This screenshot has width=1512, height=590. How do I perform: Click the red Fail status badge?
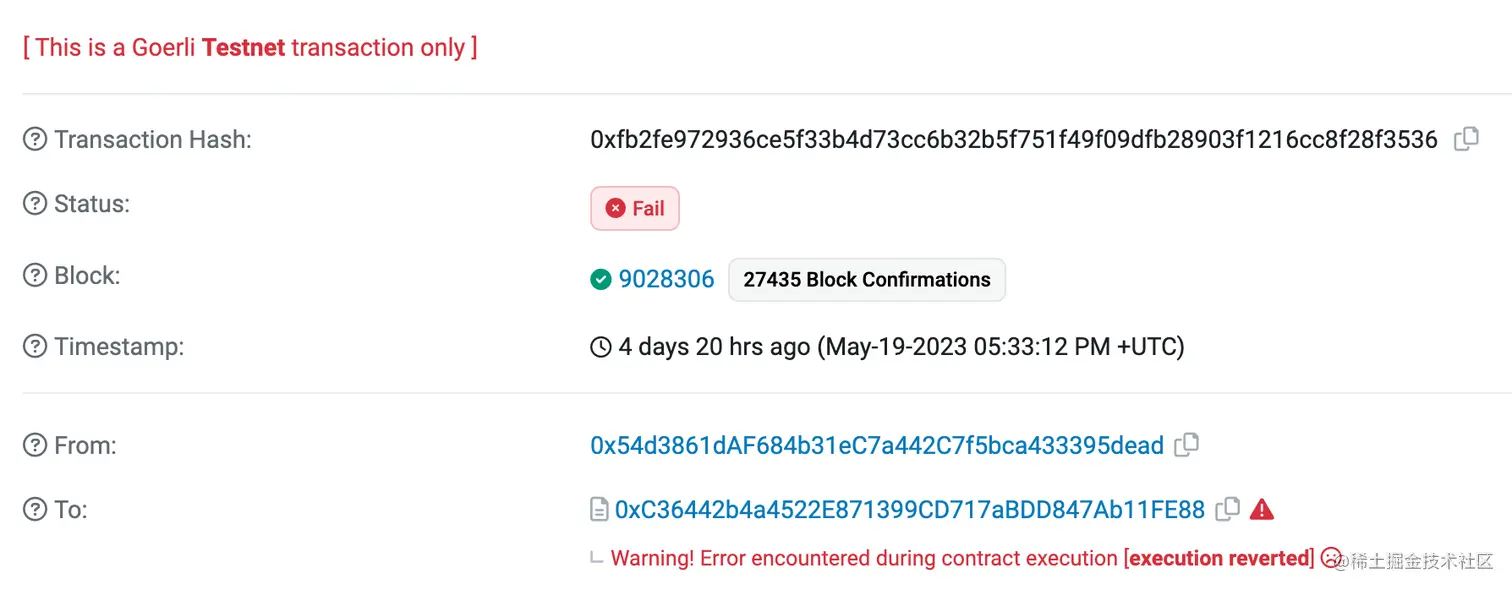[x=635, y=208]
